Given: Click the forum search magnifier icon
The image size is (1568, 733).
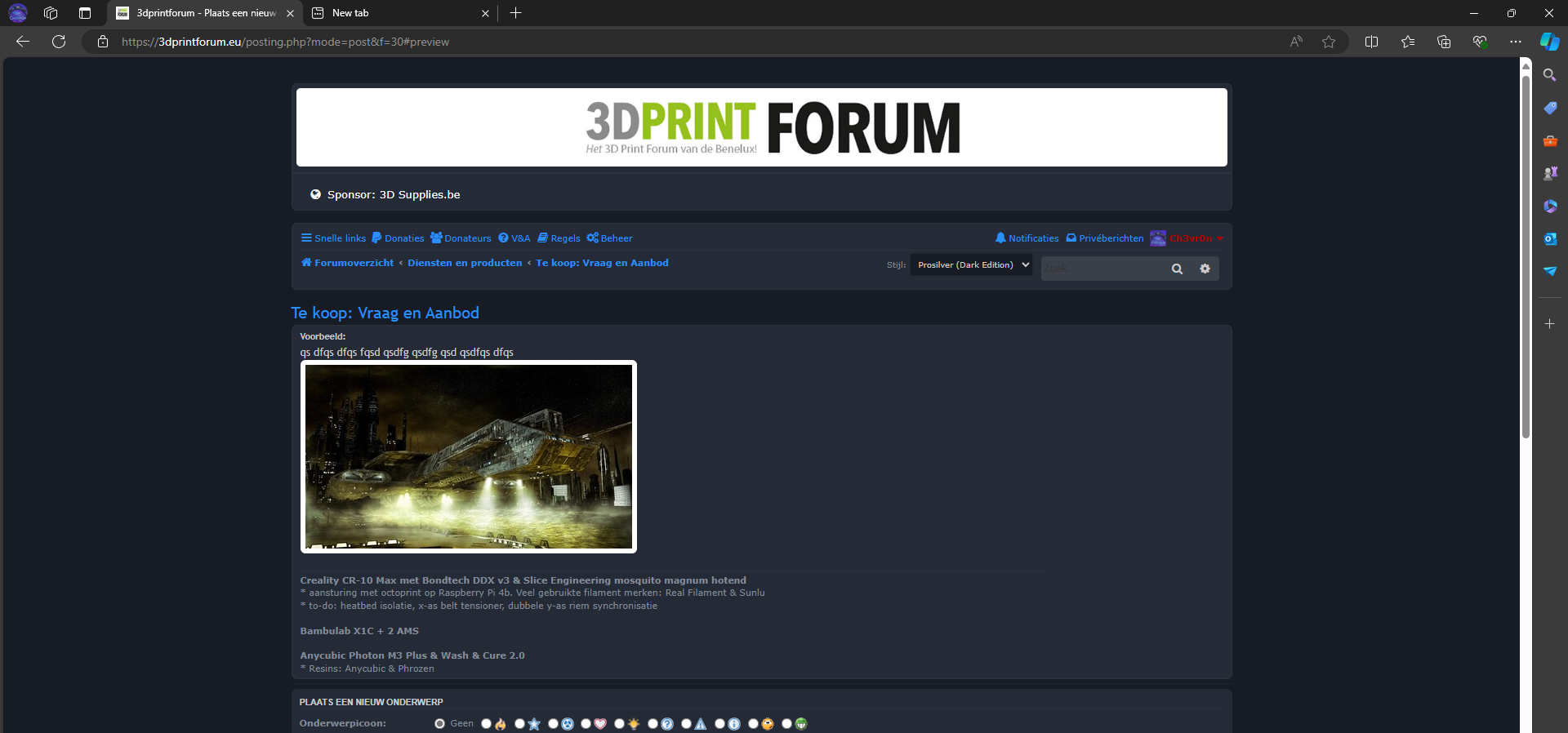Looking at the screenshot, I should point(1177,269).
